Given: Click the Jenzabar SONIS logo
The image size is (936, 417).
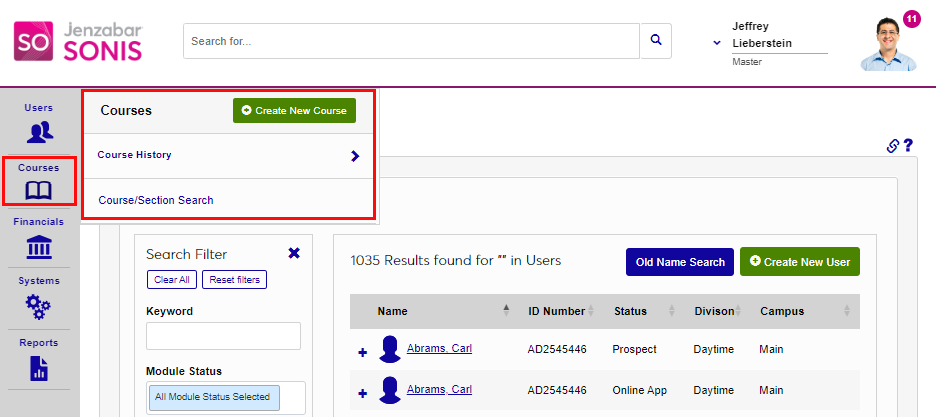Looking at the screenshot, I should pyautogui.click(x=78, y=42).
